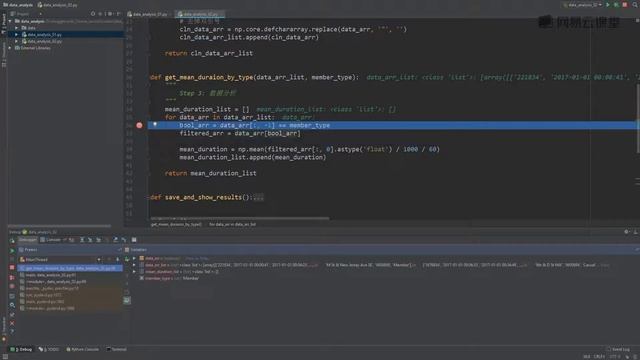Toggle the breakpoint on the bool_arr line
This screenshot has height=360, width=640.
139,125
